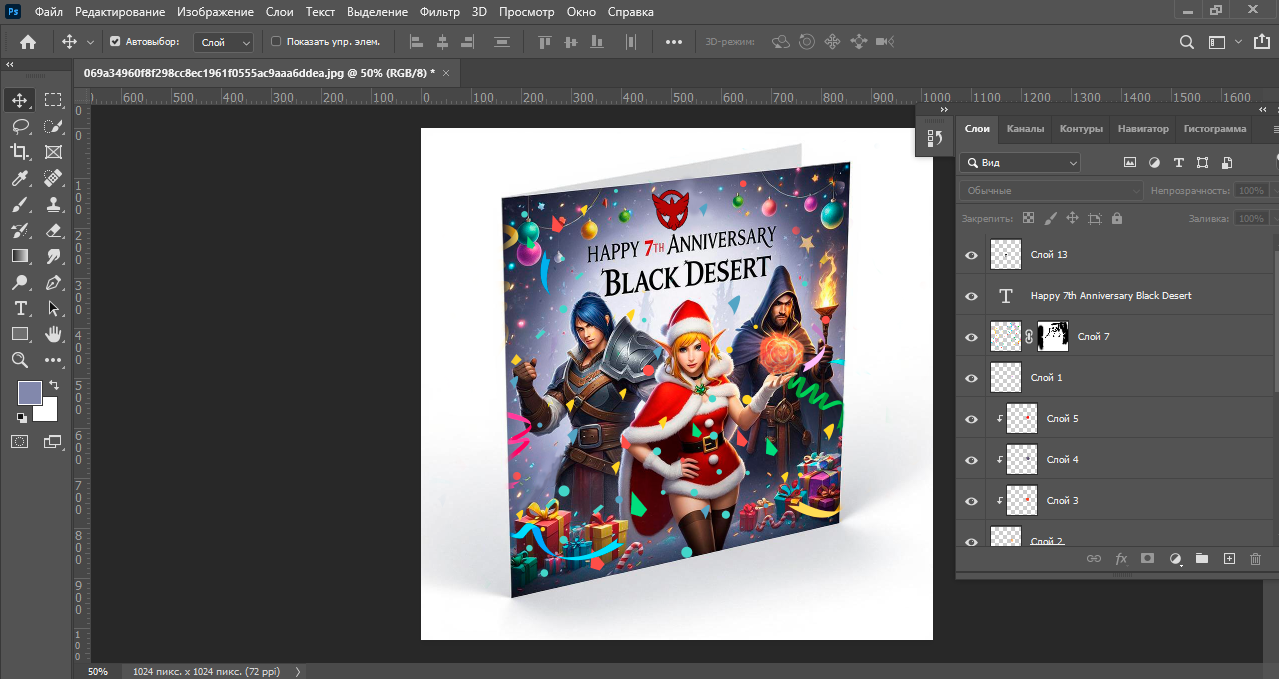Open layer effects fx menu
Viewport: 1279px width, 679px height.
coord(1121,559)
